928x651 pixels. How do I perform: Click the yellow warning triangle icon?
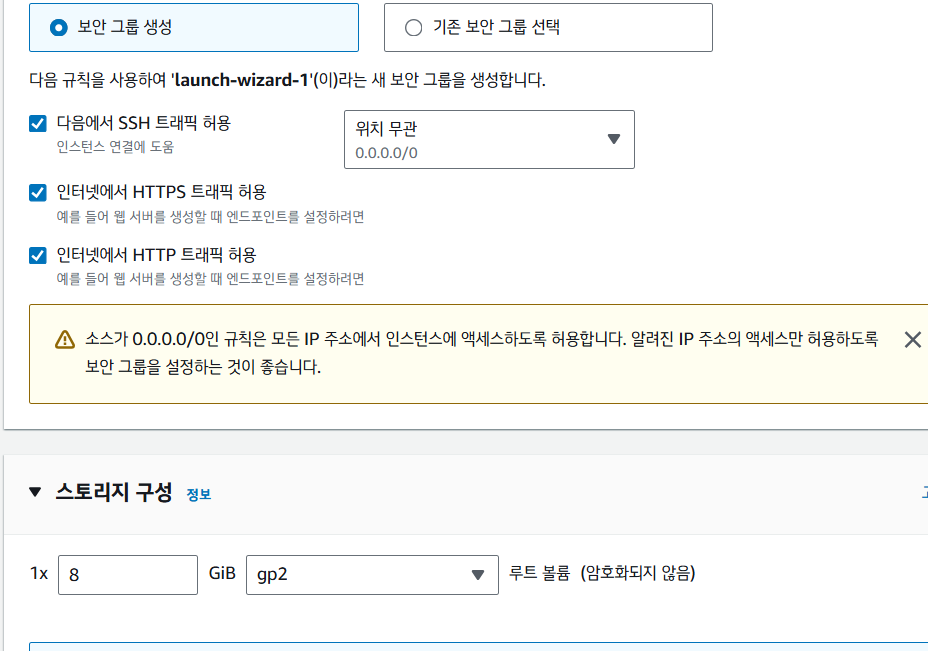65,340
